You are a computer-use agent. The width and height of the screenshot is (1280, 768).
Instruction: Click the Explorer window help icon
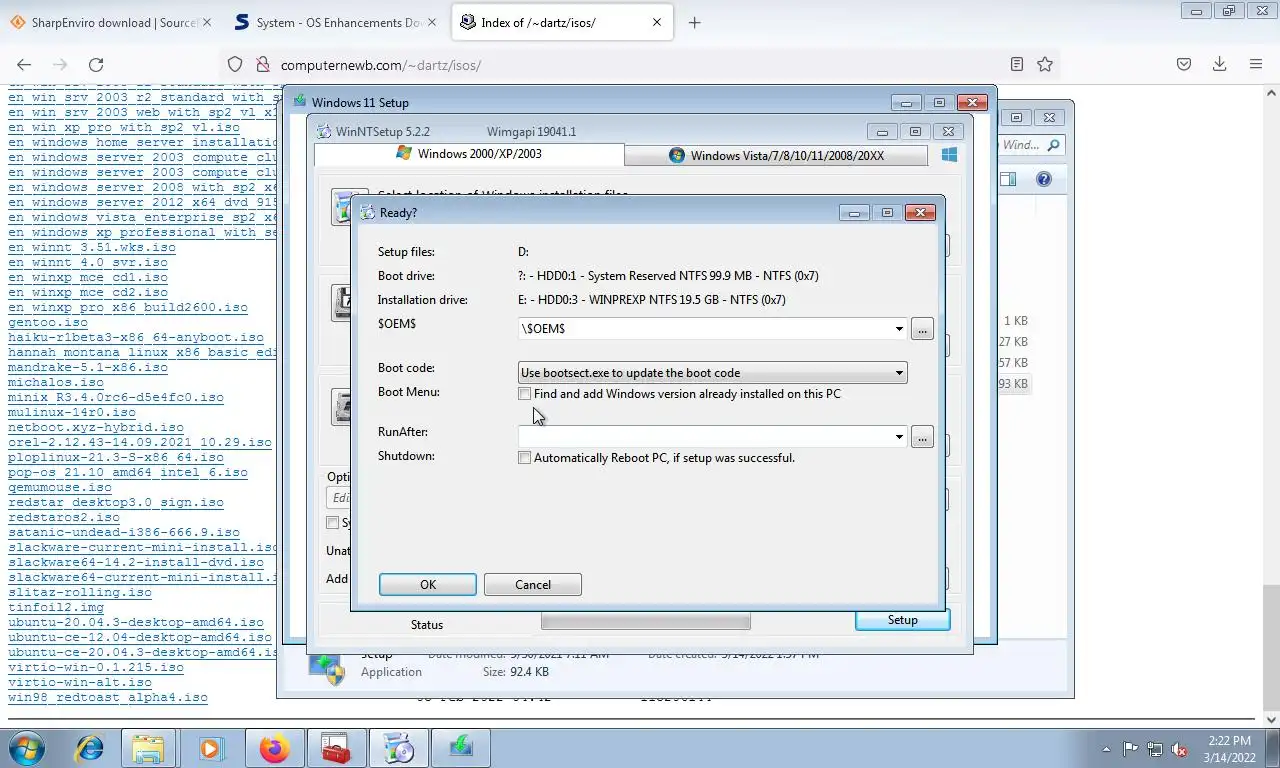[1044, 179]
